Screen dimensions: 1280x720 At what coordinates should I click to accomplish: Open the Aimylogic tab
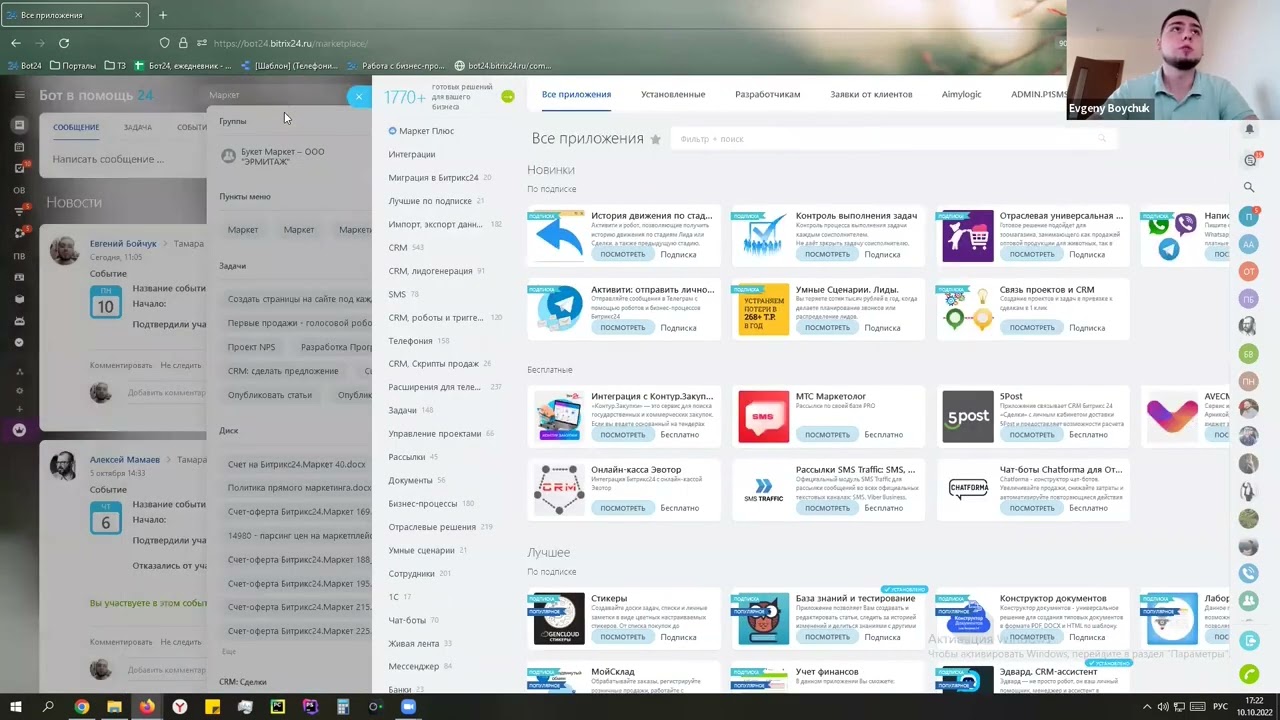point(961,94)
